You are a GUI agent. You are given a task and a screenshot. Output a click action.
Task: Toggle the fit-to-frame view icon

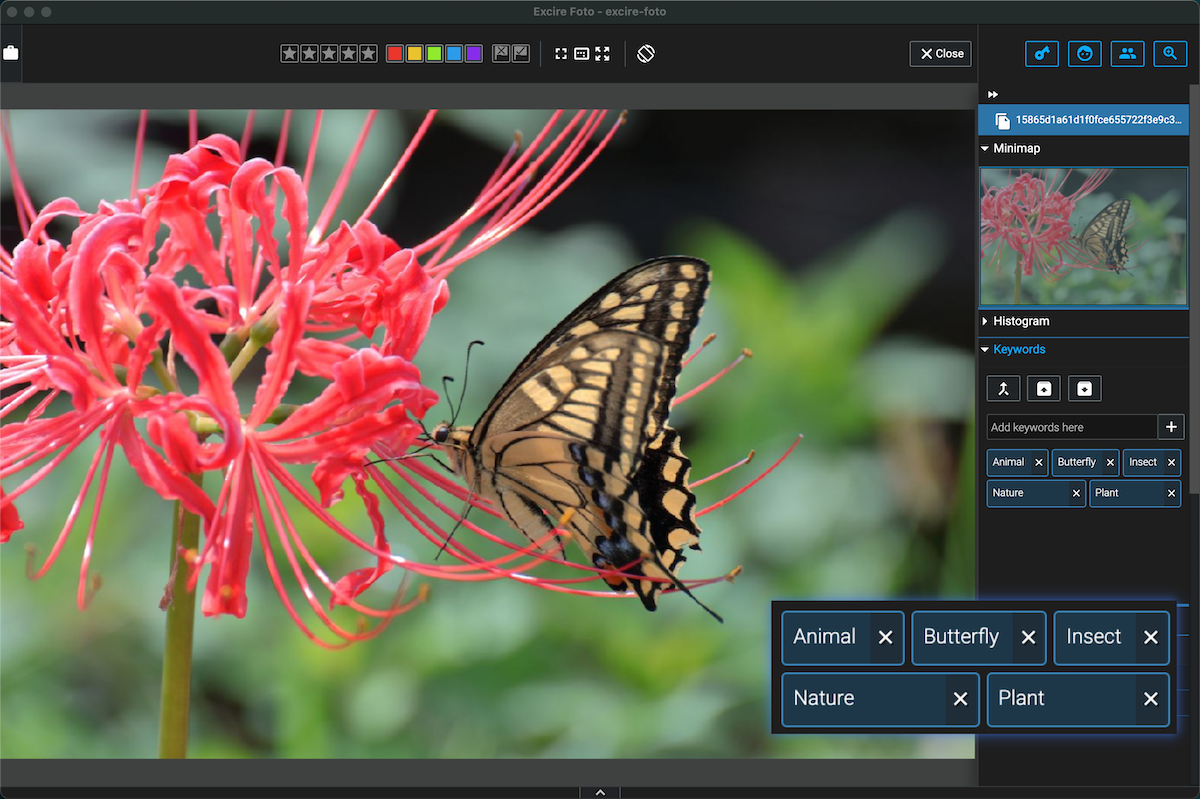[x=561, y=54]
